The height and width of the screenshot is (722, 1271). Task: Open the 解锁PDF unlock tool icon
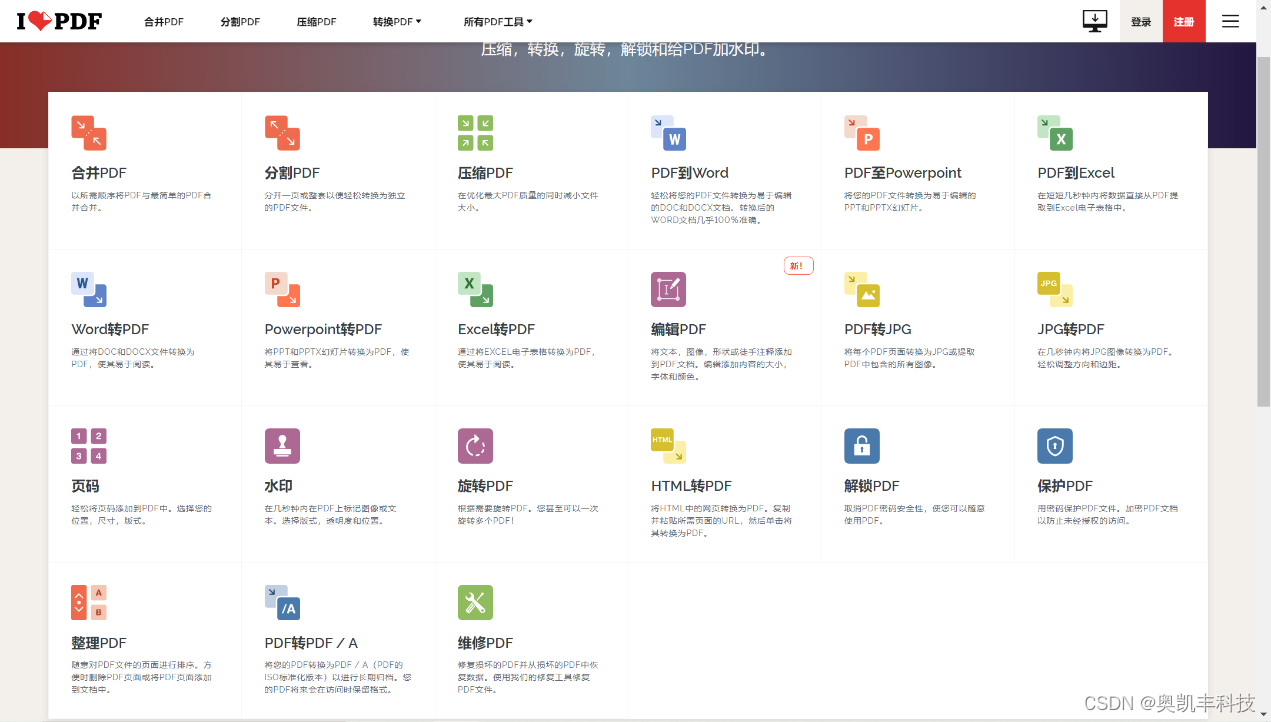click(x=862, y=446)
